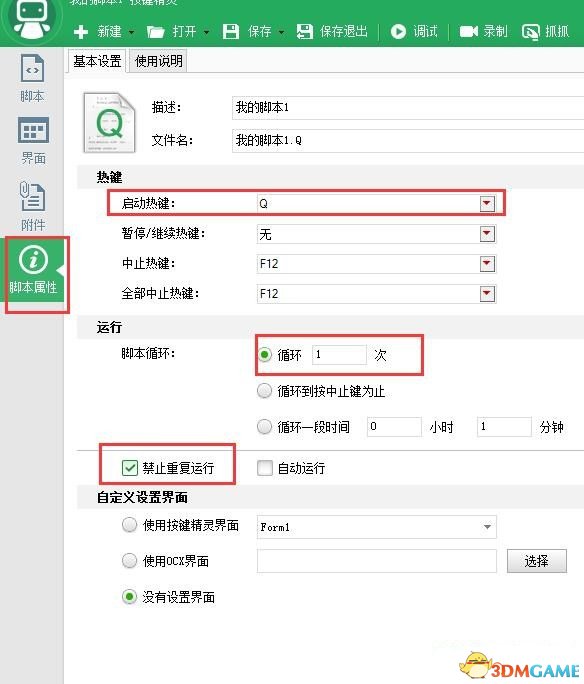Click the 选择 button

pyautogui.click(x=536, y=561)
